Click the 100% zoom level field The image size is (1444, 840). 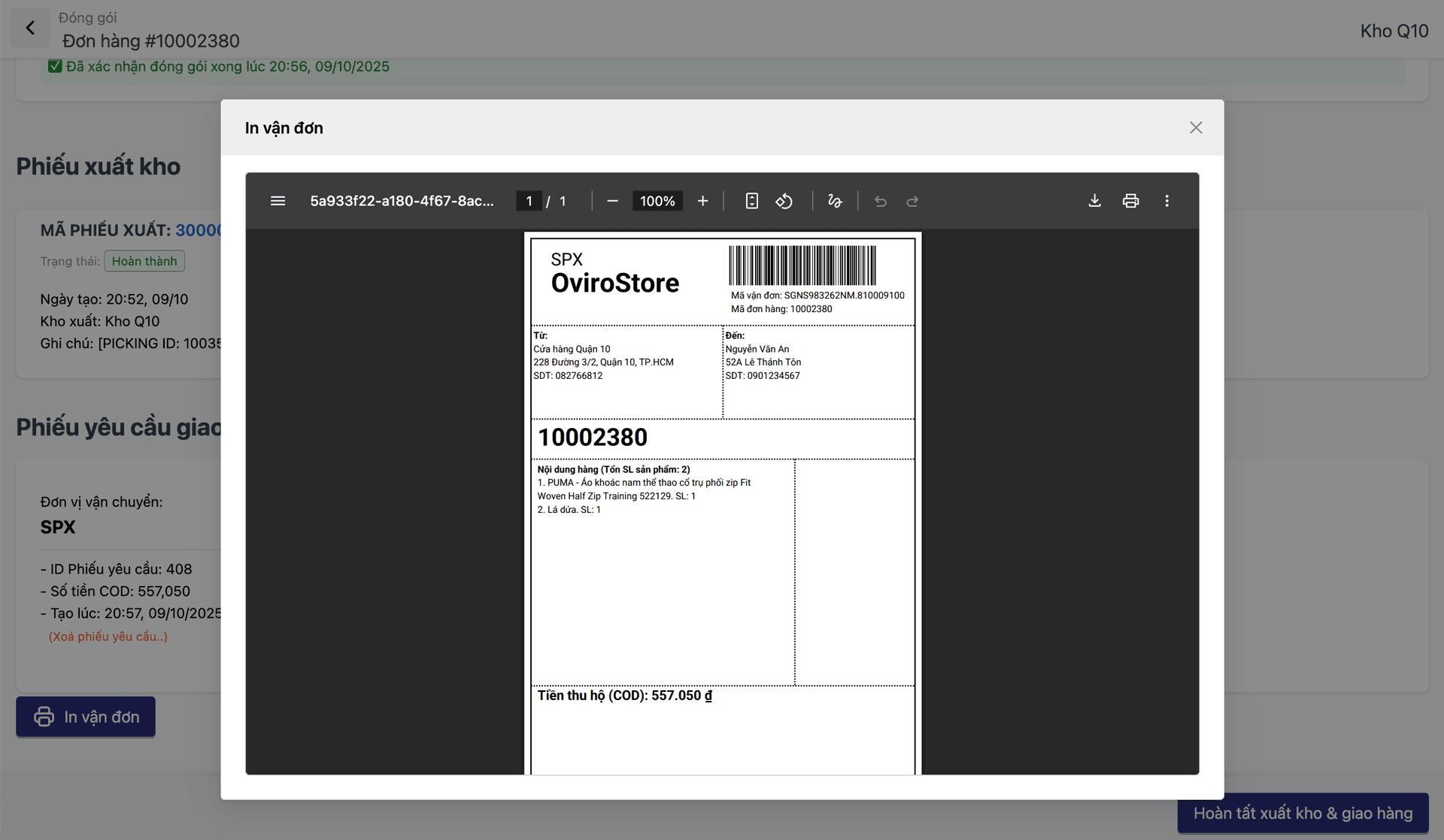coord(657,201)
